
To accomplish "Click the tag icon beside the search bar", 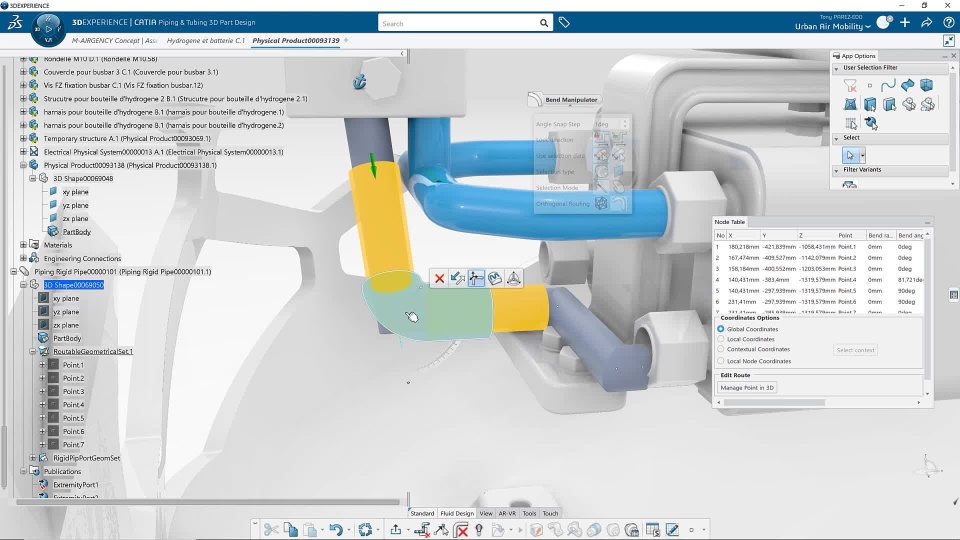I will click(x=564, y=23).
